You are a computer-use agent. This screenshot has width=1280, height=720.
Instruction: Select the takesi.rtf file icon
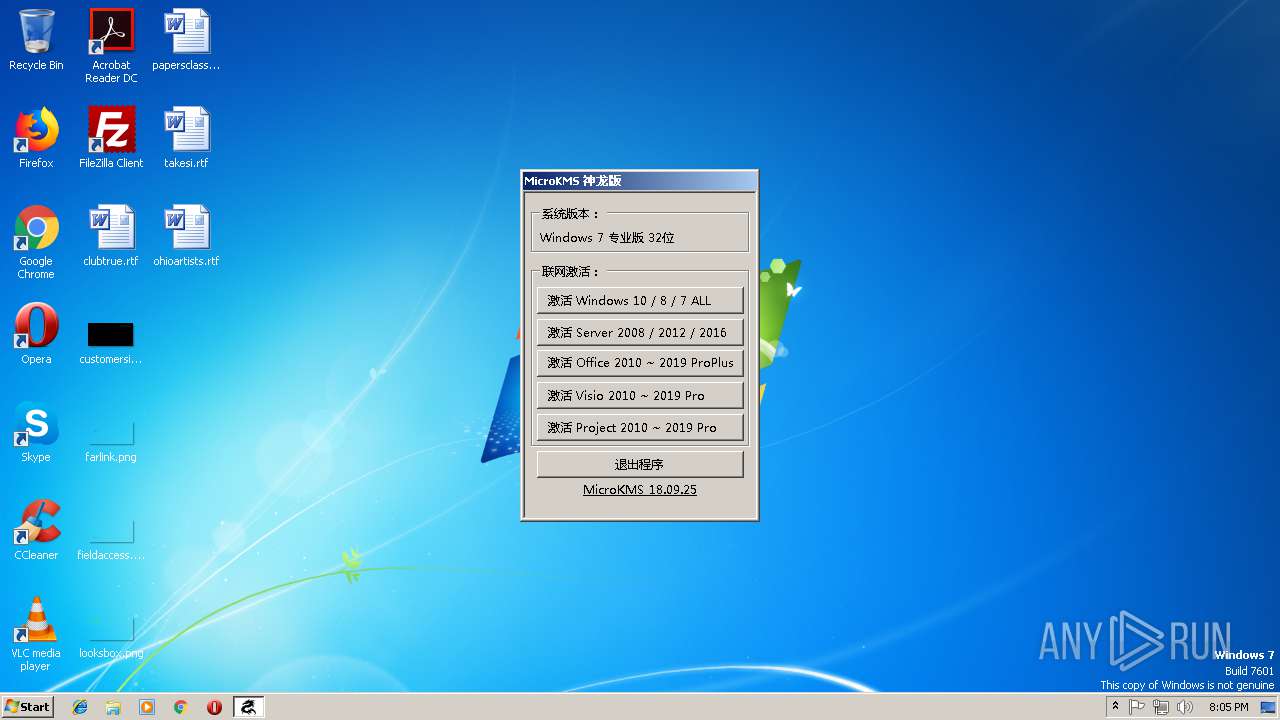point(186,138)
